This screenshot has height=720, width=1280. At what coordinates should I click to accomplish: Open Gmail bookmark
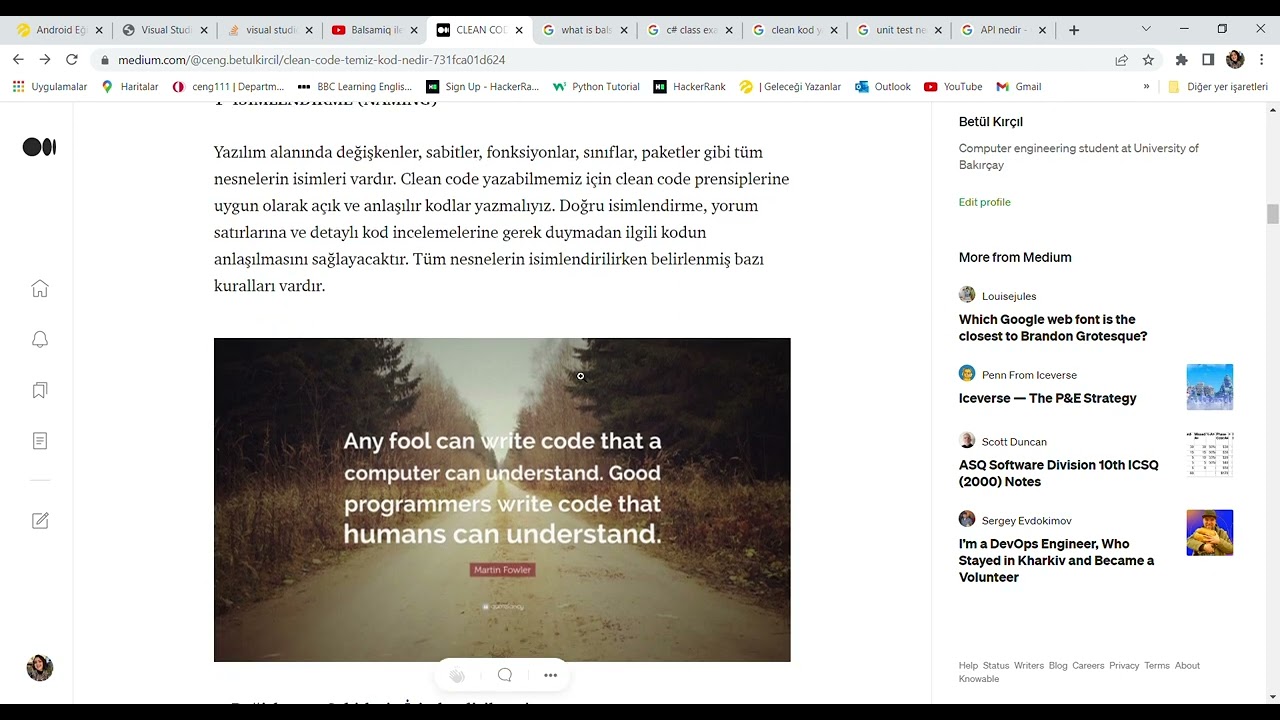[x=1019, y=87]
